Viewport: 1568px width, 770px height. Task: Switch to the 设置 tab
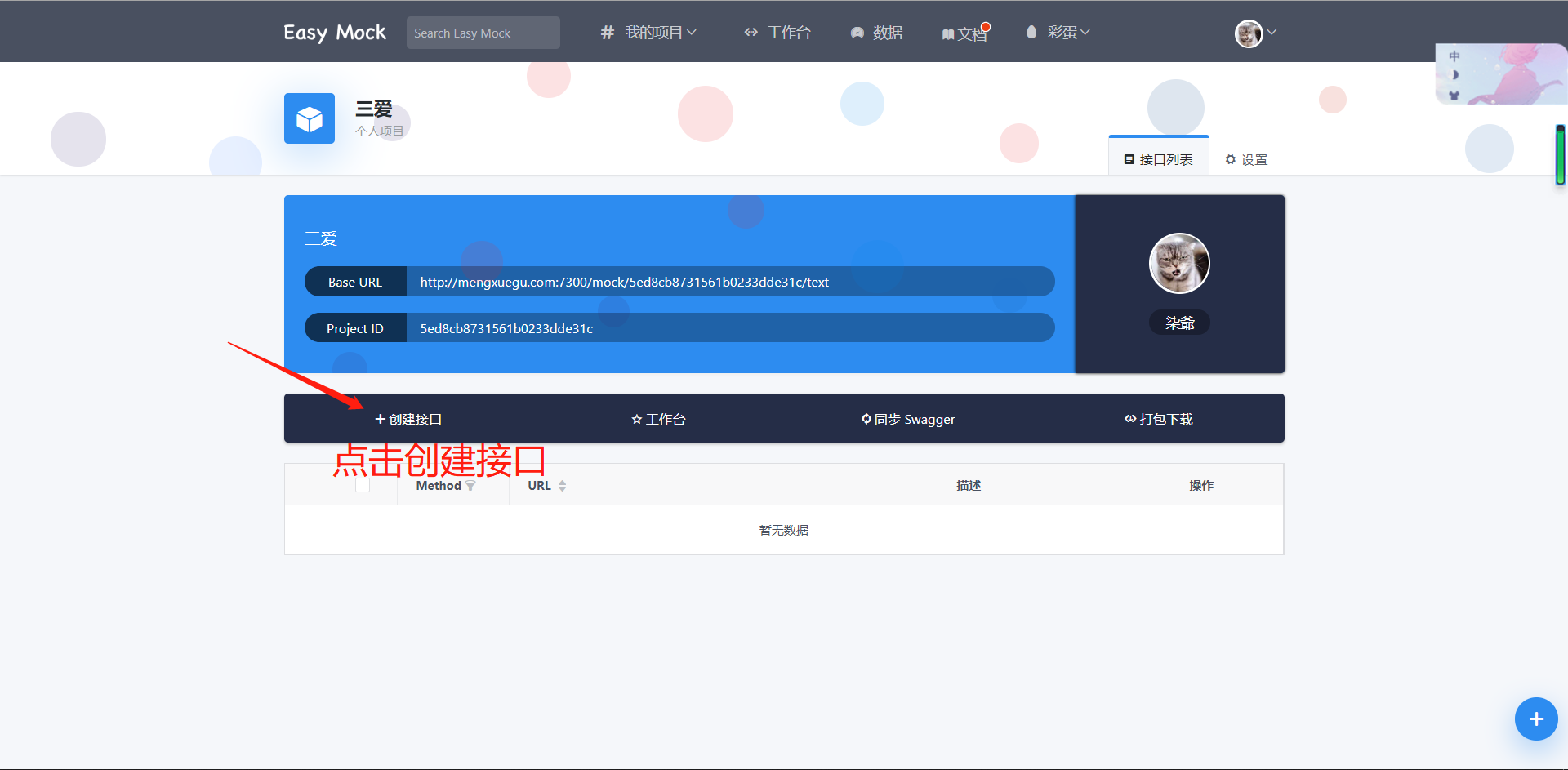click(x=1246, y=159)
